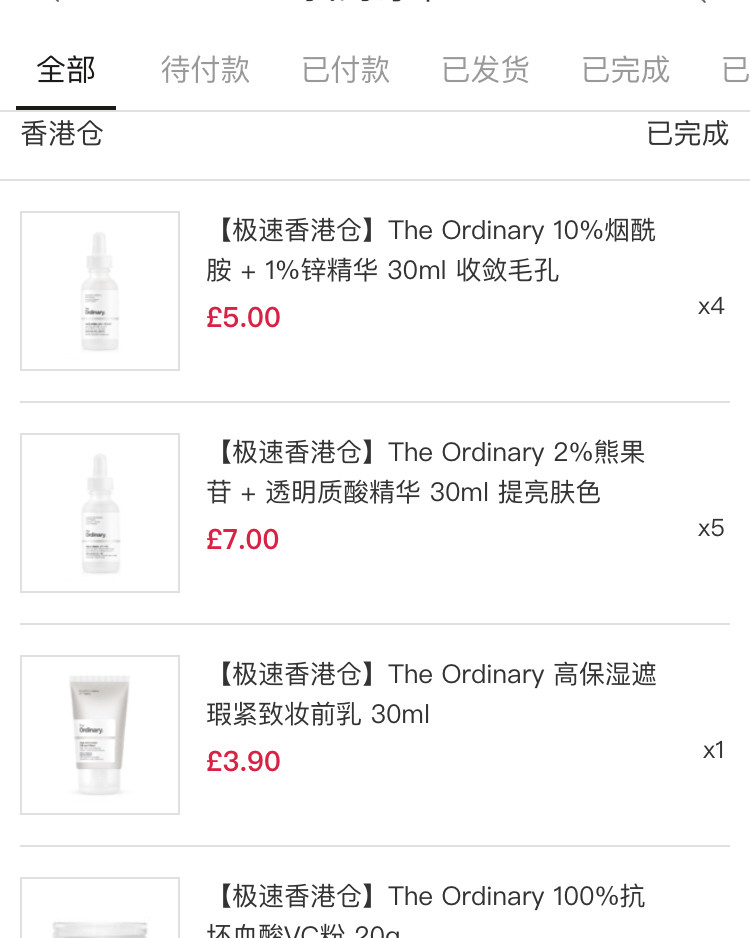750x938 pixels.
Task: Open the 10%烟酰胺 + 1%锌精华 title
Action: click(431, 250)
